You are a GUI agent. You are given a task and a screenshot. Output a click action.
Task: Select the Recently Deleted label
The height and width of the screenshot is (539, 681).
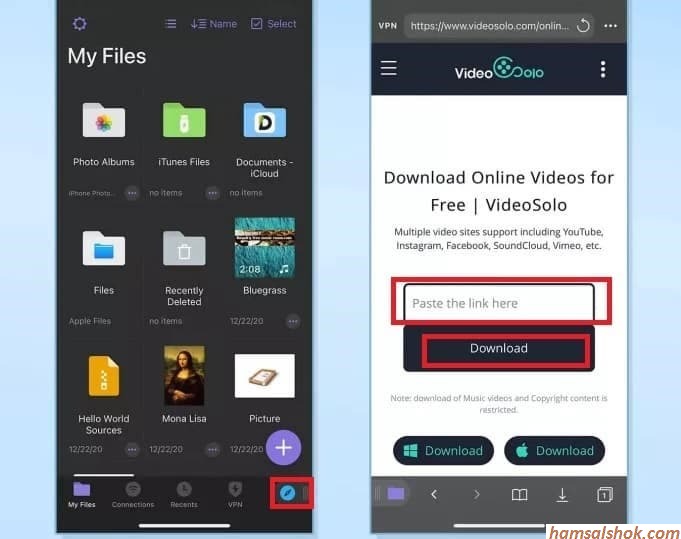pyautogui.click(x=184, y=296)
